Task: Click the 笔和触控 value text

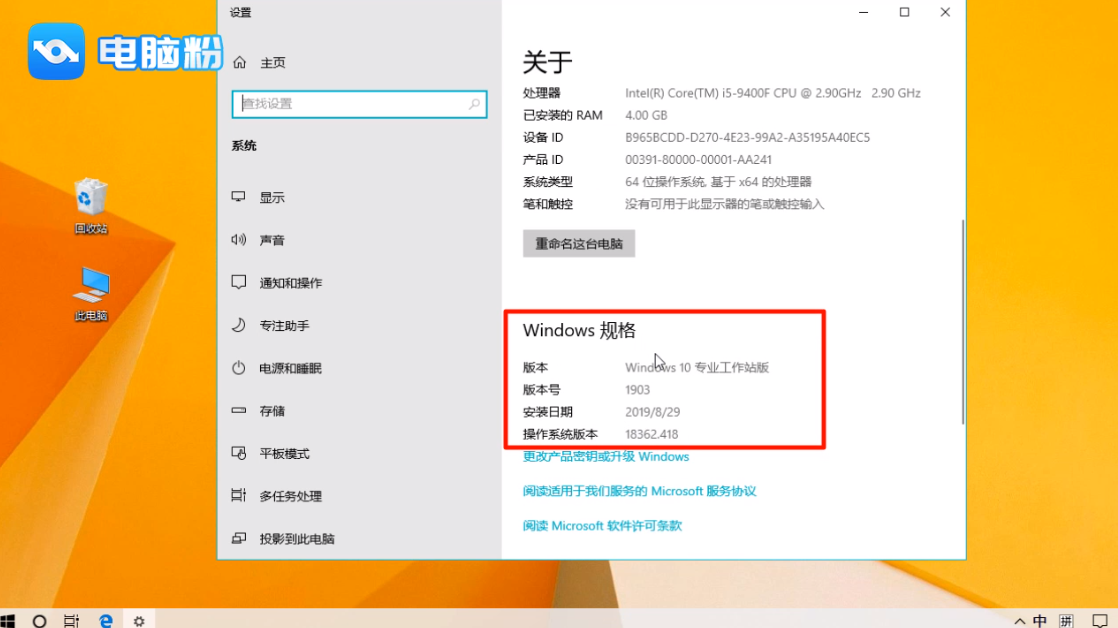Action: [724, 204]
